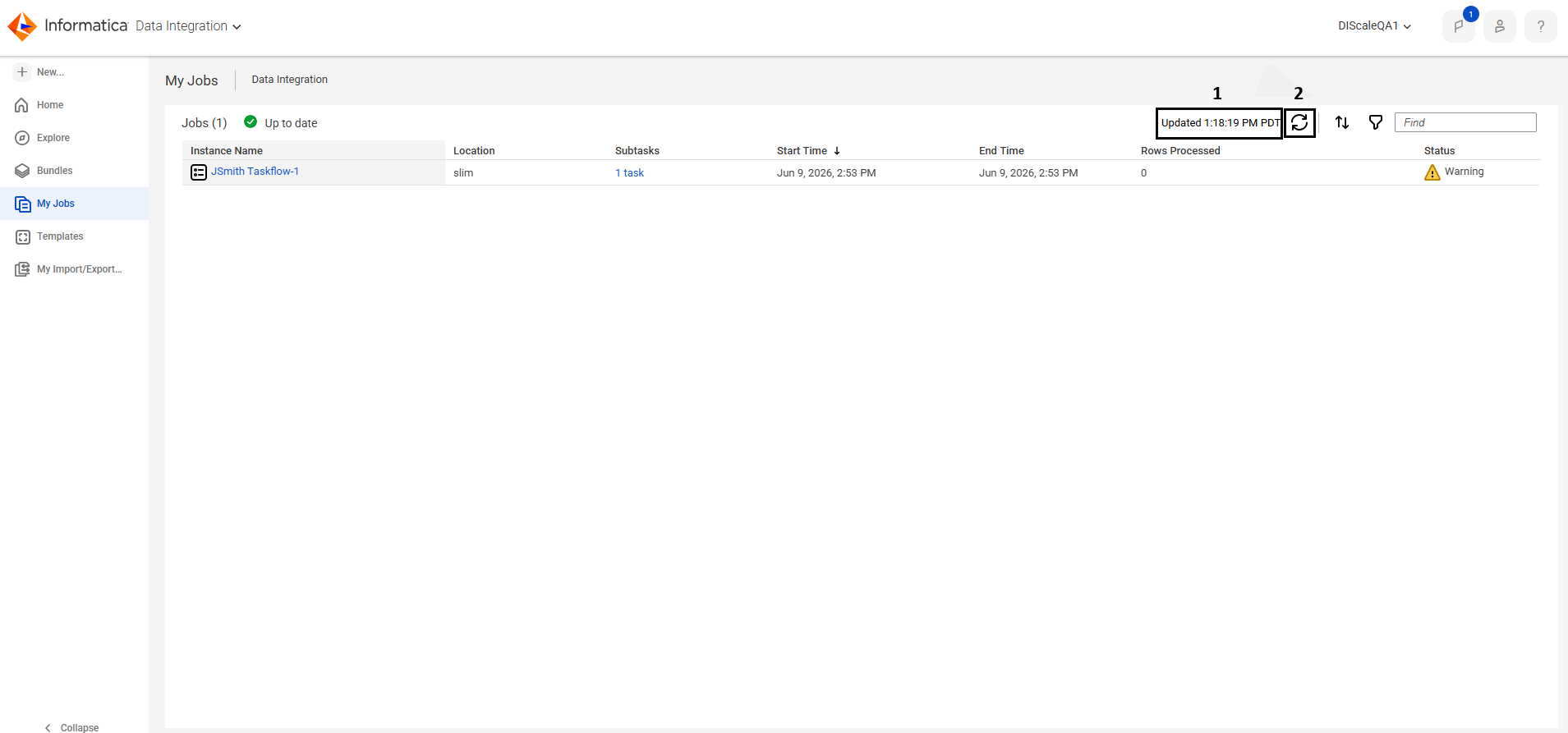The height and width of the screenshot is (733, 1568).
Task: Click the sort jobs arrows icon
Action: pos(1342,122)
